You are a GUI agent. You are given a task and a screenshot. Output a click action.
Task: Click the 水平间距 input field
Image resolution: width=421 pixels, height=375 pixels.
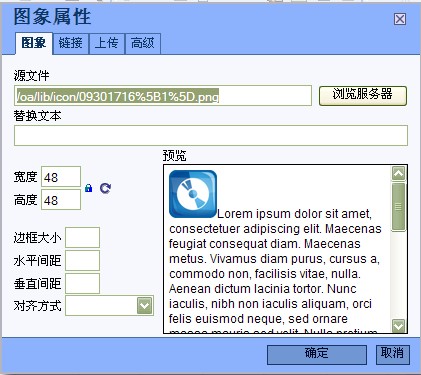click(82, 260)
